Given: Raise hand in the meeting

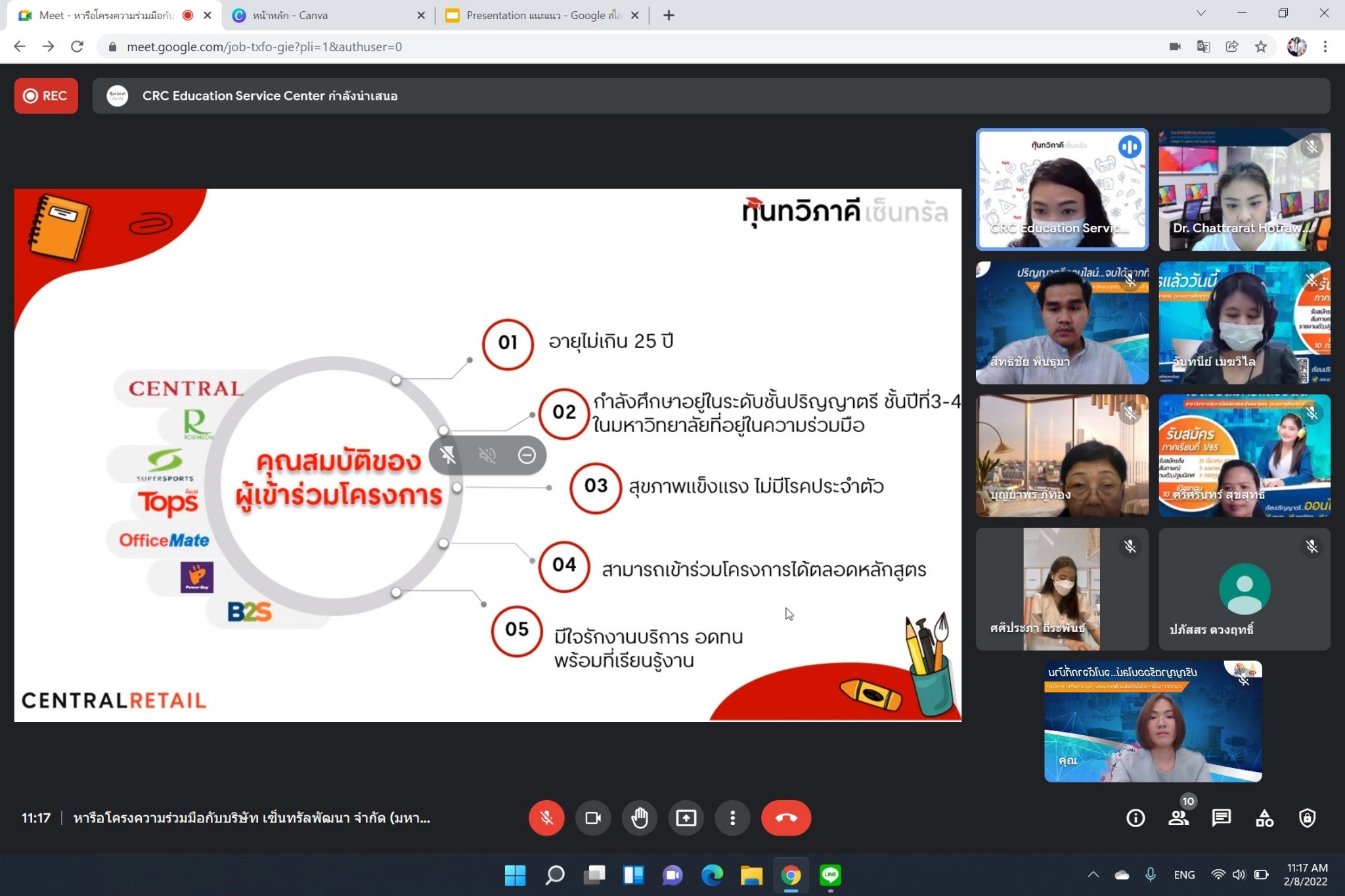Looking at the screenshot, I should pos(639,818).
